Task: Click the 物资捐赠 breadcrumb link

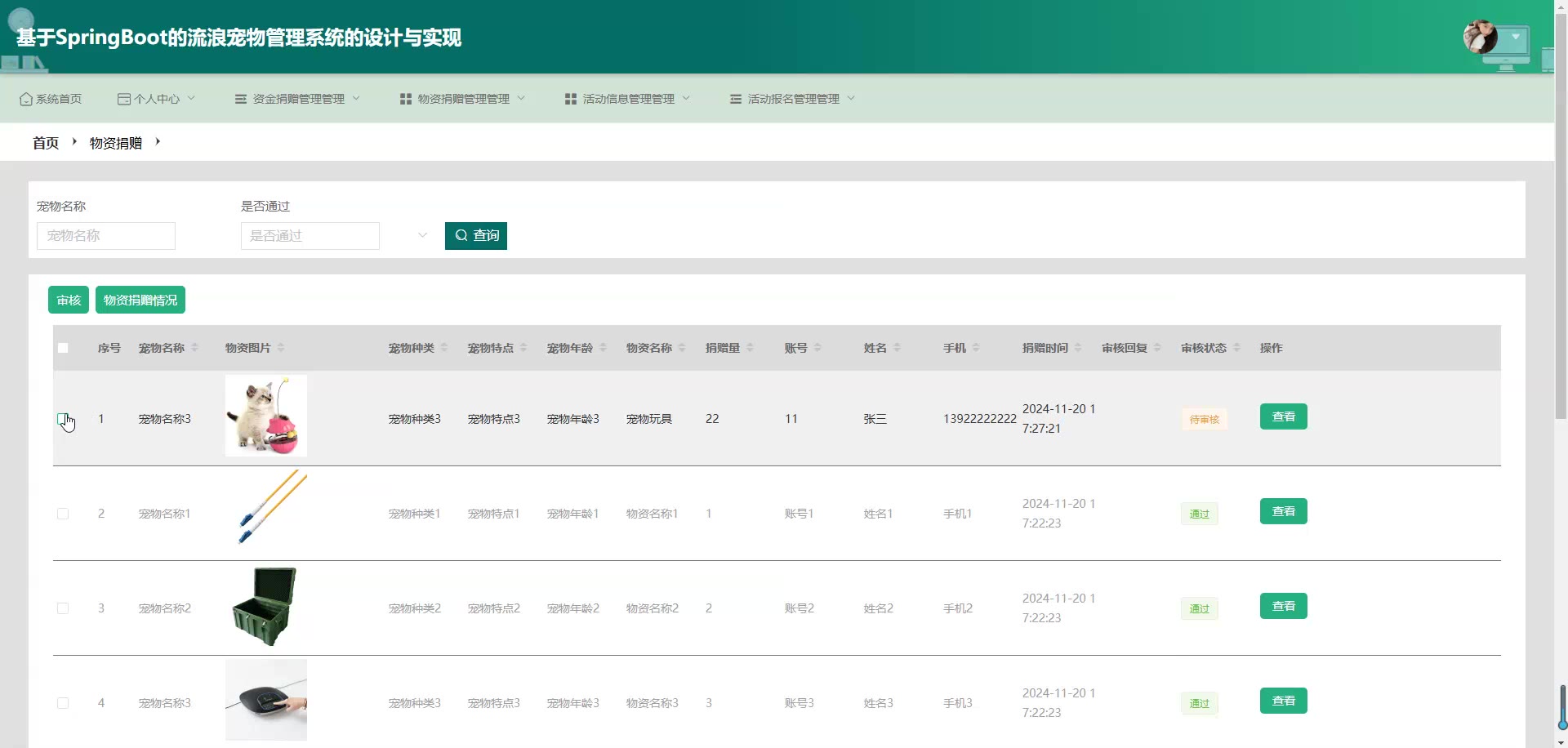Action: tap(116, 143)
